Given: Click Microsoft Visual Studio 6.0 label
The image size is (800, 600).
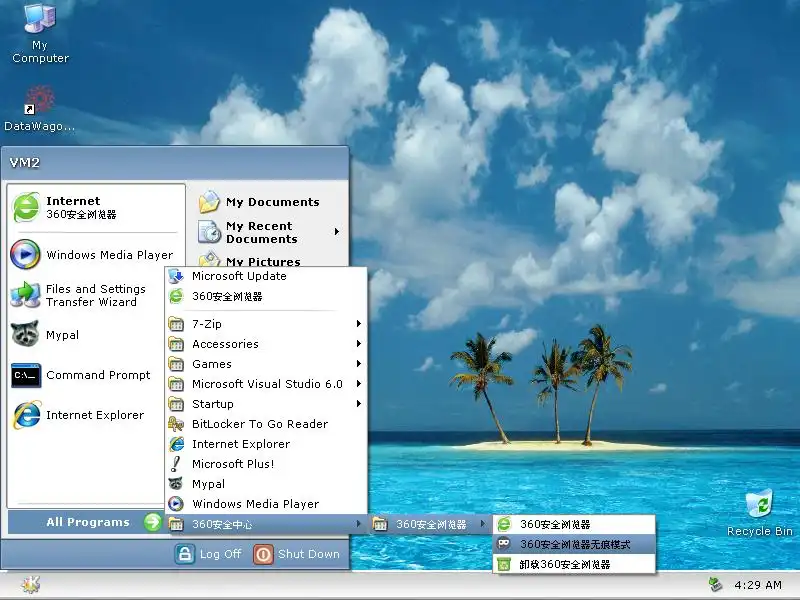Looking at the screenshot, I should click(267, 384).
